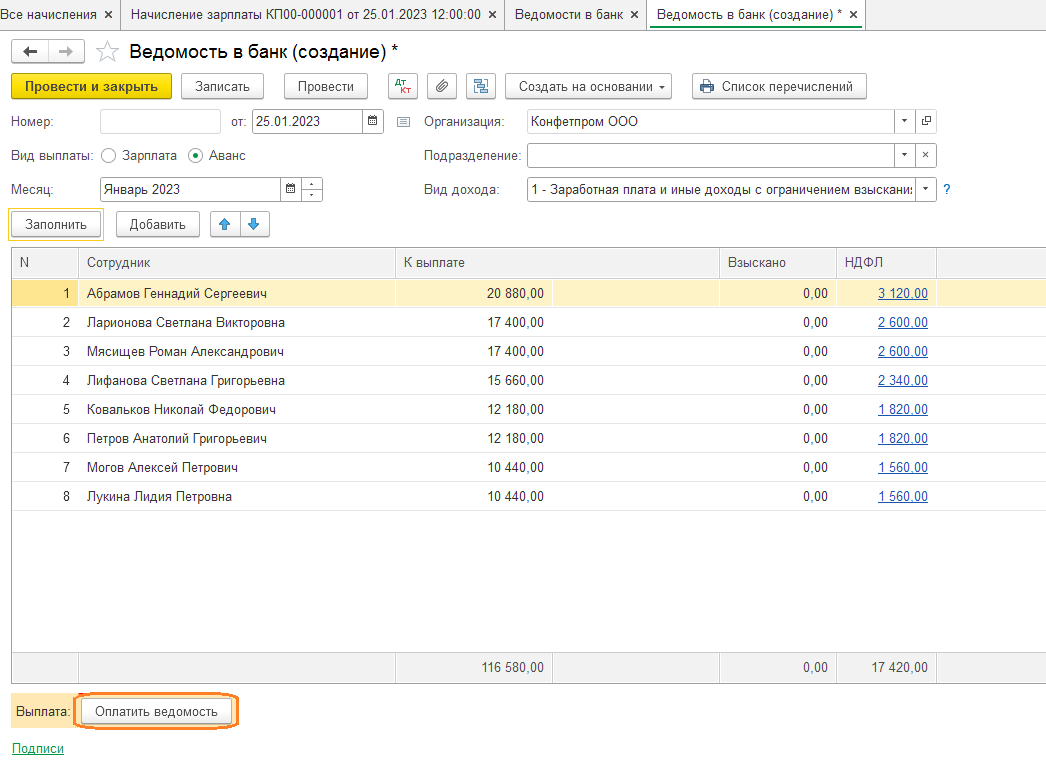The height and width of the screenshot is (760, 1046).
Task: Select the Зарплата radio option
Action: point(108,156)
